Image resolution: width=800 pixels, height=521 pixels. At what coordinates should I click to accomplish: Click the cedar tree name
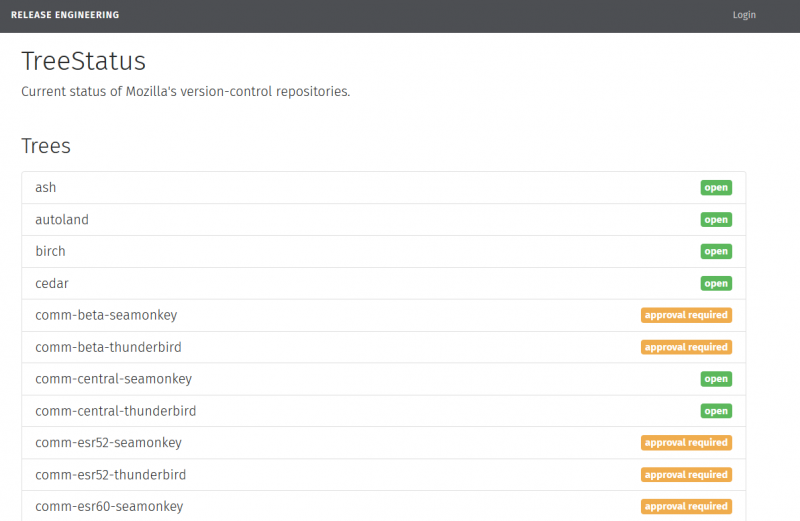tap(52, 283)
